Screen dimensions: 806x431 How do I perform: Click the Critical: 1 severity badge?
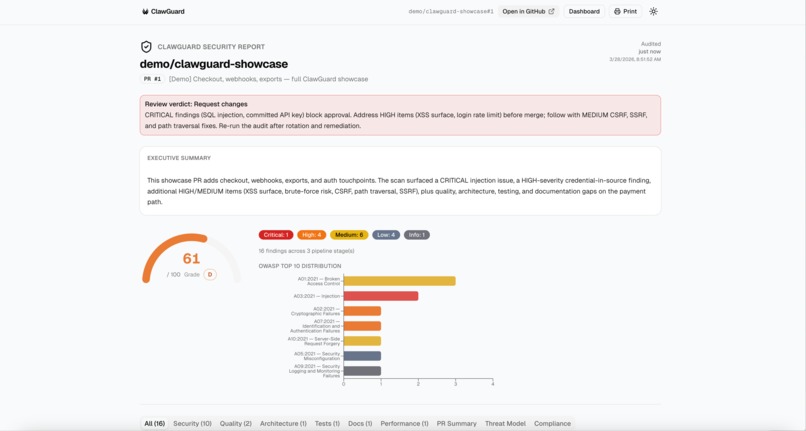point(276,235)
